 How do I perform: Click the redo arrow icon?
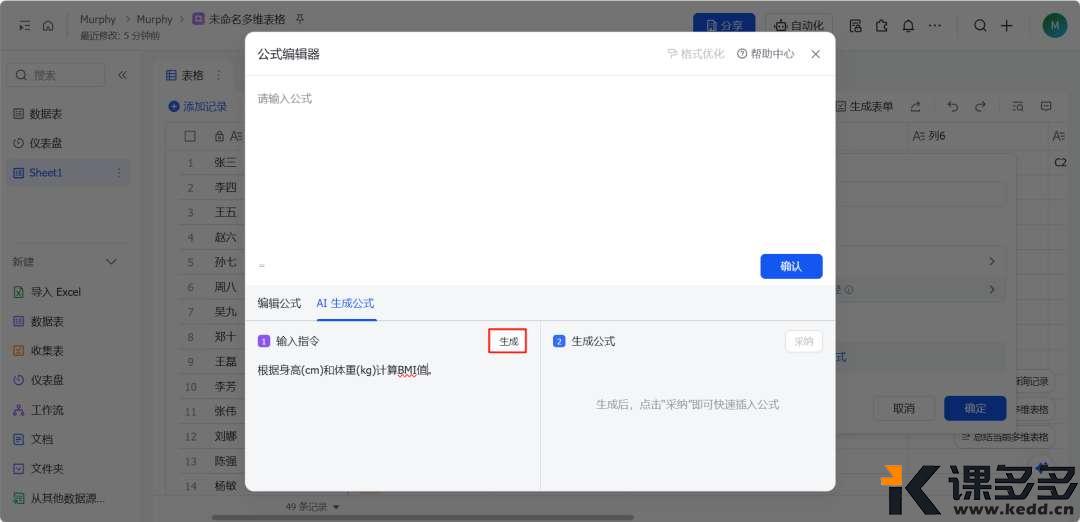(980, 106)
